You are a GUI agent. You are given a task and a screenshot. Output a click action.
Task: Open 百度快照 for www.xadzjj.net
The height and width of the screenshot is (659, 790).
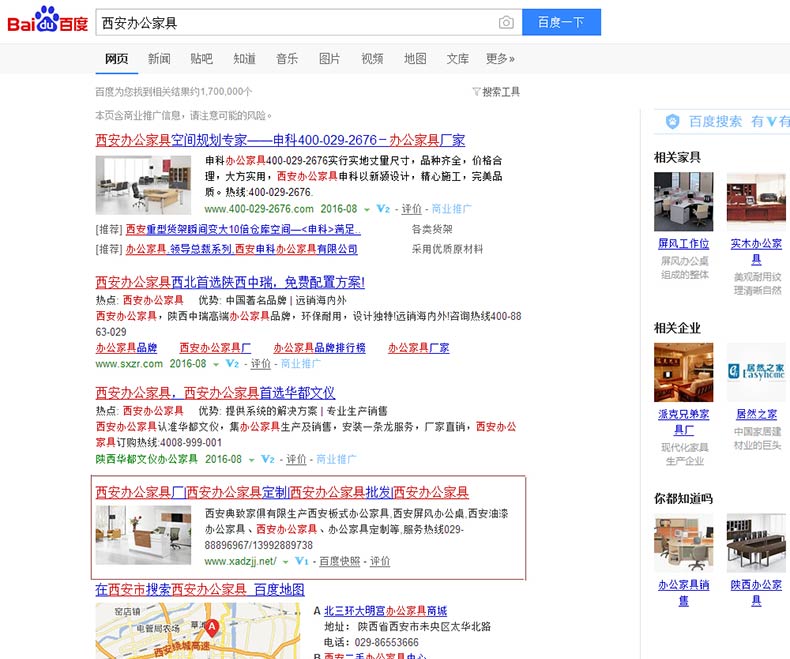(340, 561)
